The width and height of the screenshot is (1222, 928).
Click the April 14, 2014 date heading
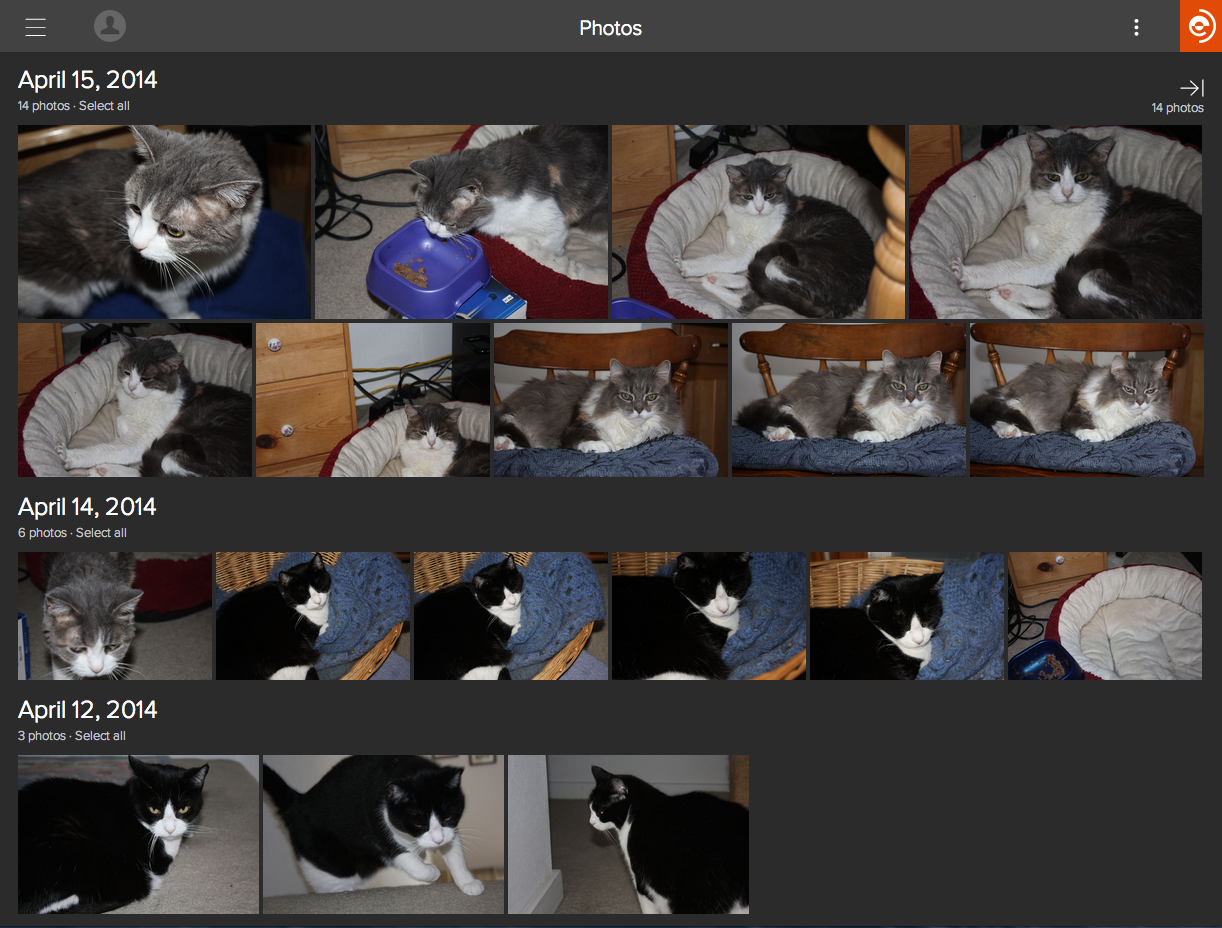[x=88, y=507]
